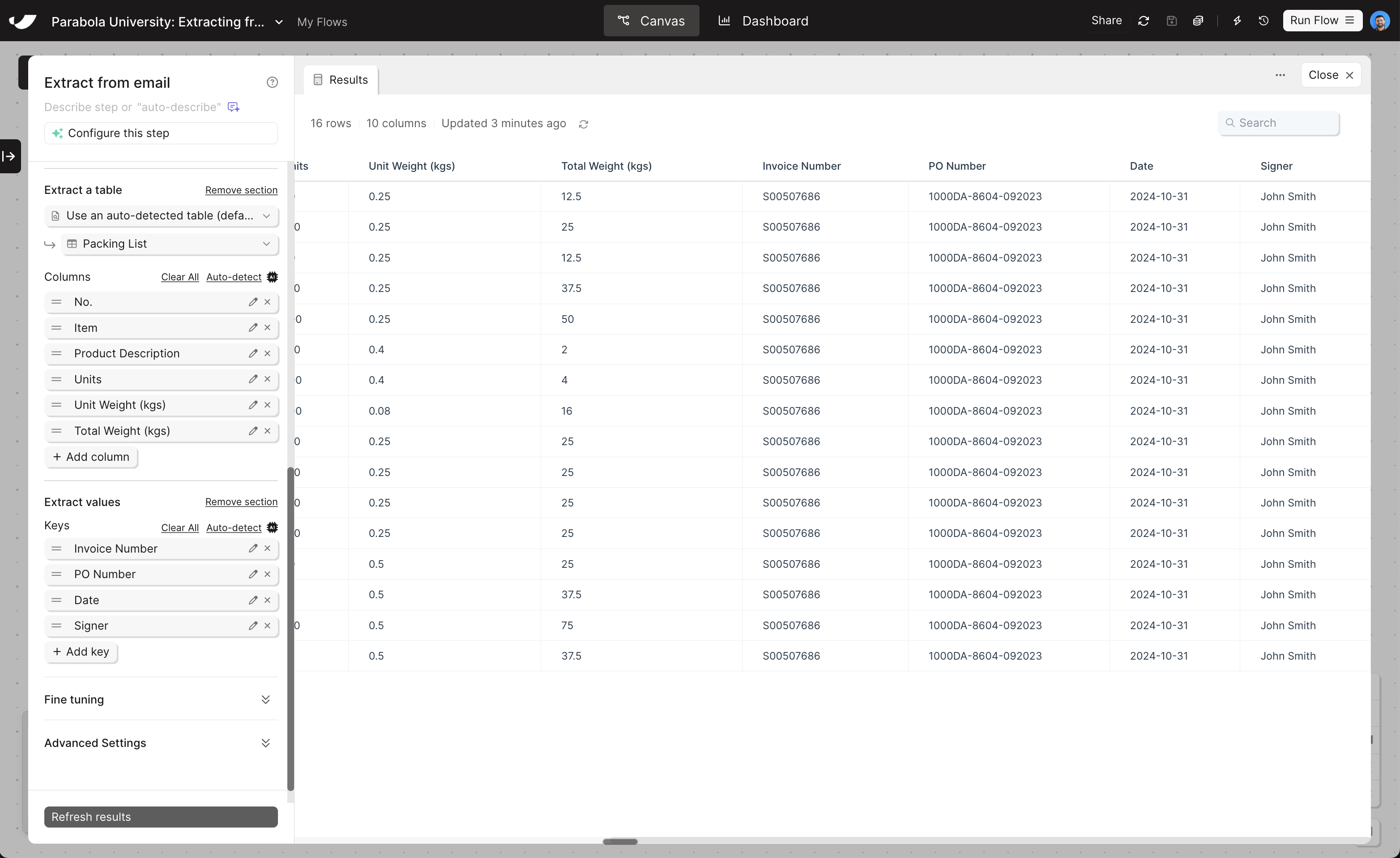Viewport: 1400px width, 858px height.
Task: Click the auto-describe step icon
Action: tap(234, 107)
